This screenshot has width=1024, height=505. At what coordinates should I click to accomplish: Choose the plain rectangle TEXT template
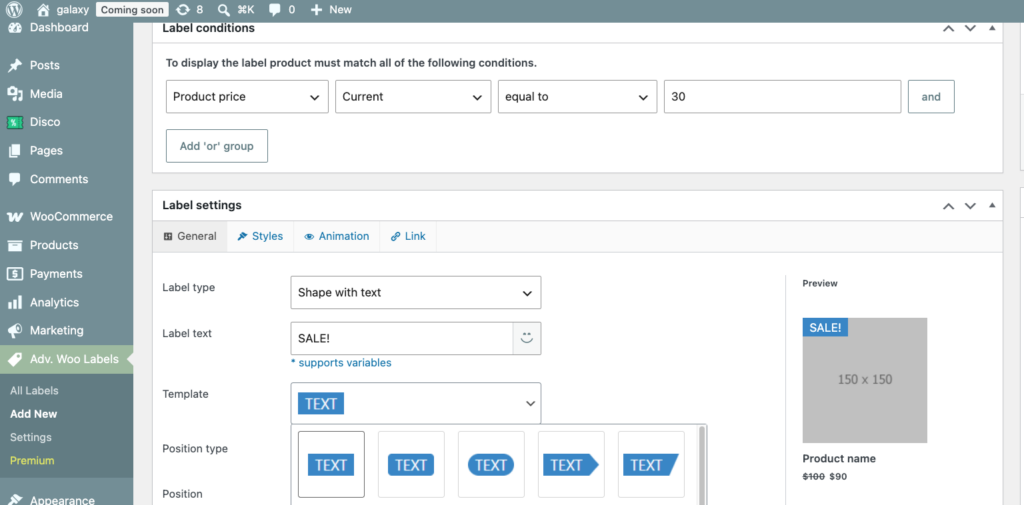point(331,464)
